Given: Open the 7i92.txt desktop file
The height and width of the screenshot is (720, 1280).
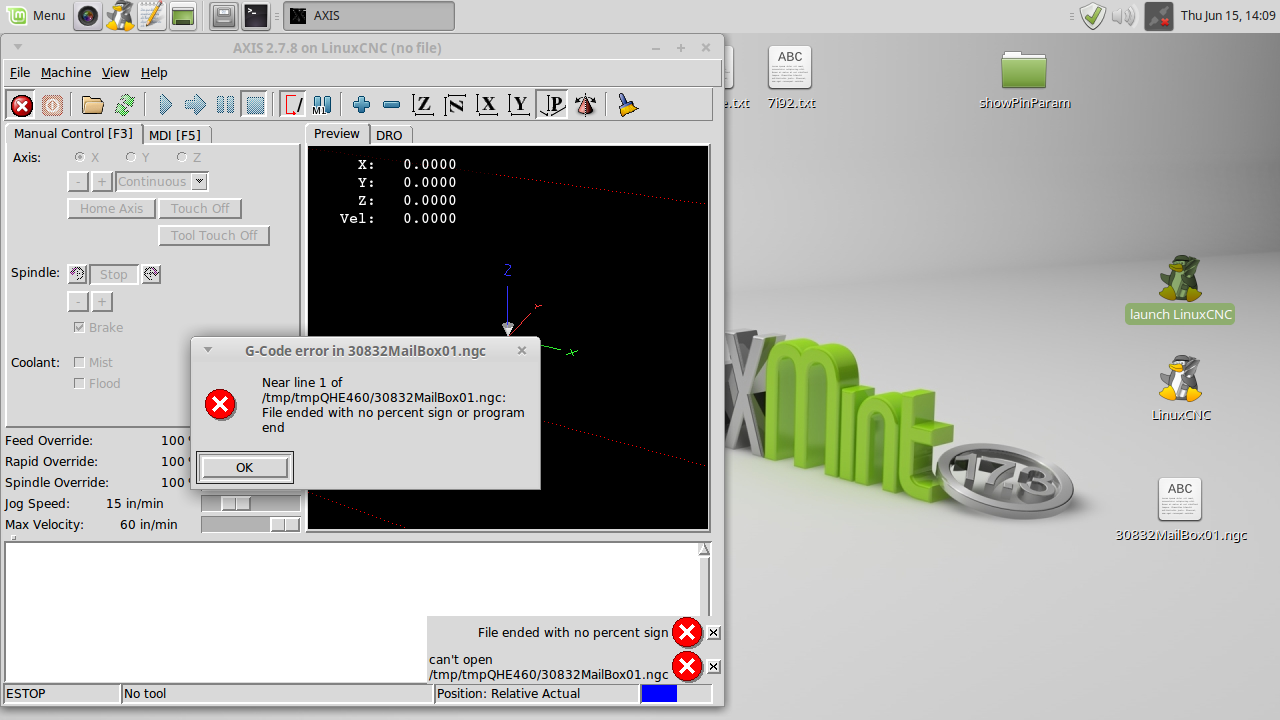Looking at the screenshot, I should coord(790,79).
